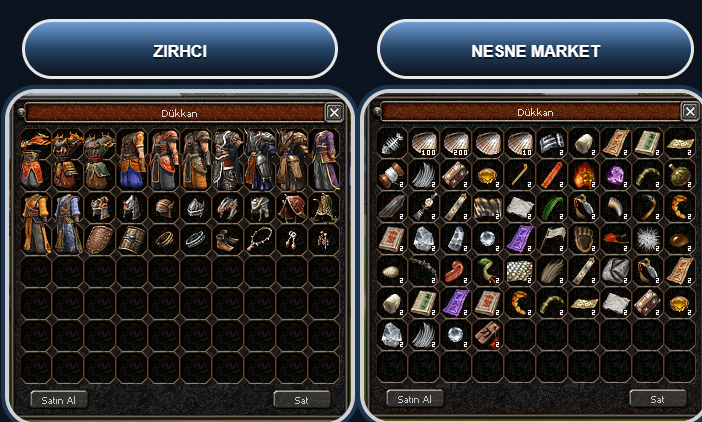Pick the clam shell stack labeled 200
The width and height of the screenshot is (702, 422).
pyautogui.click(x=456, y=143)
